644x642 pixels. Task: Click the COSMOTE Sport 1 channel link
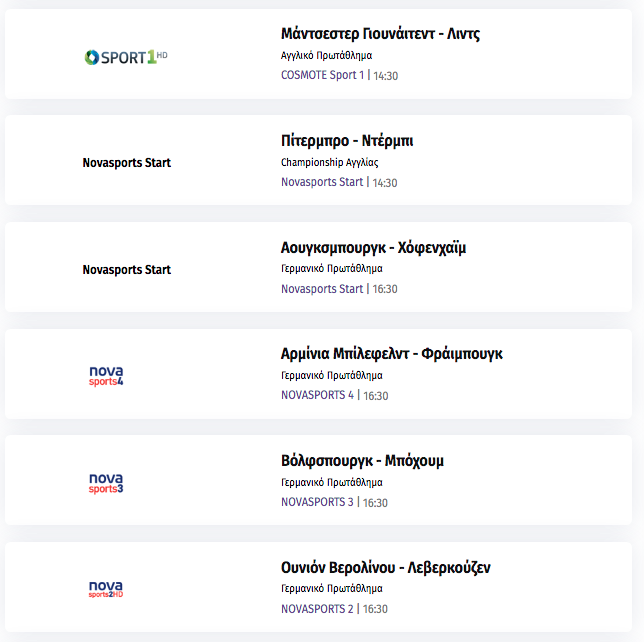click(322, 75)
